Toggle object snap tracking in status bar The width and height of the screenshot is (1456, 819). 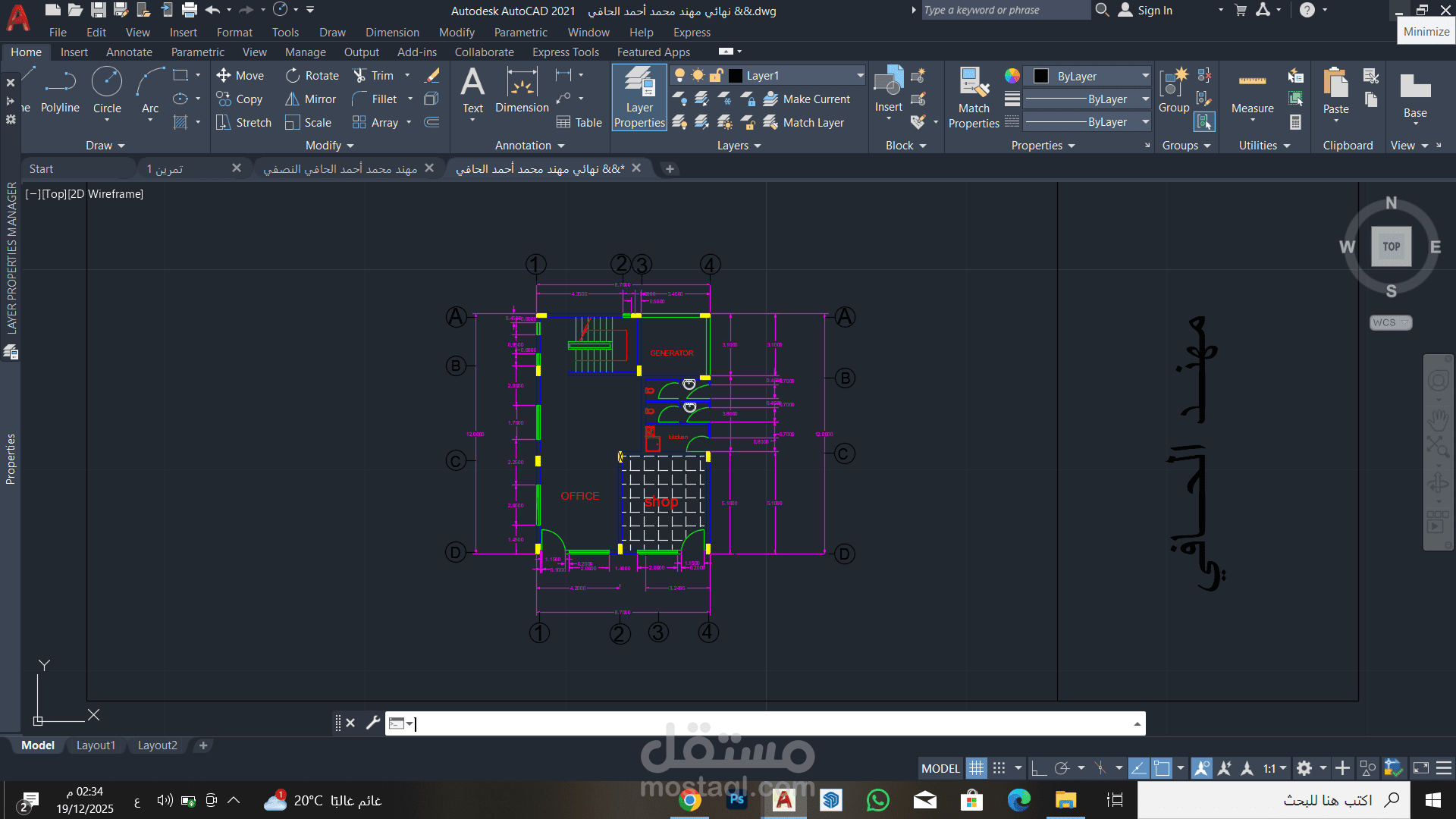pyautogui.click(x=1138, y=768)
